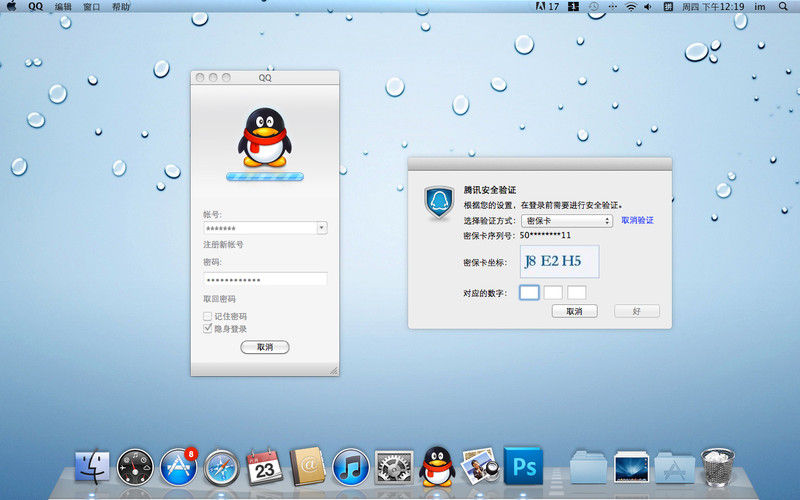Open Finder from the dock
The width and height of the screenshot is (800, 500).
coord(92,466)
